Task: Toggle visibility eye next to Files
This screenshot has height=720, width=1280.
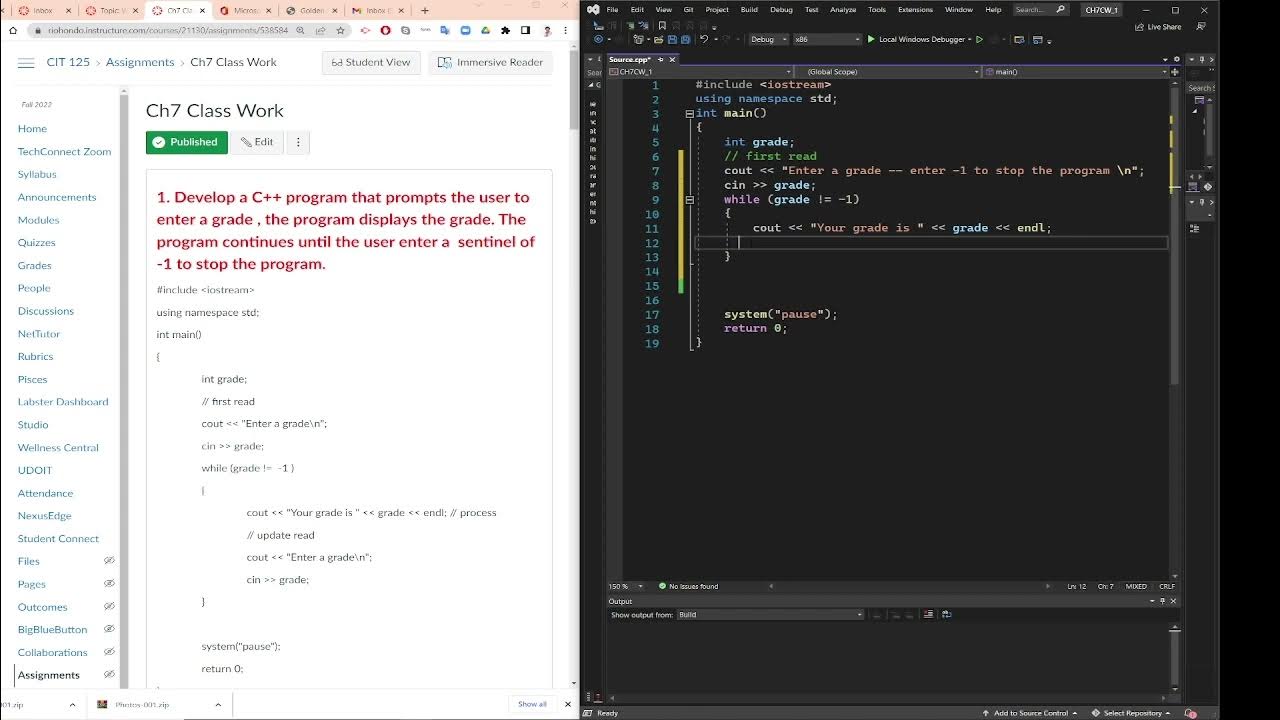Action: [109, 561]
